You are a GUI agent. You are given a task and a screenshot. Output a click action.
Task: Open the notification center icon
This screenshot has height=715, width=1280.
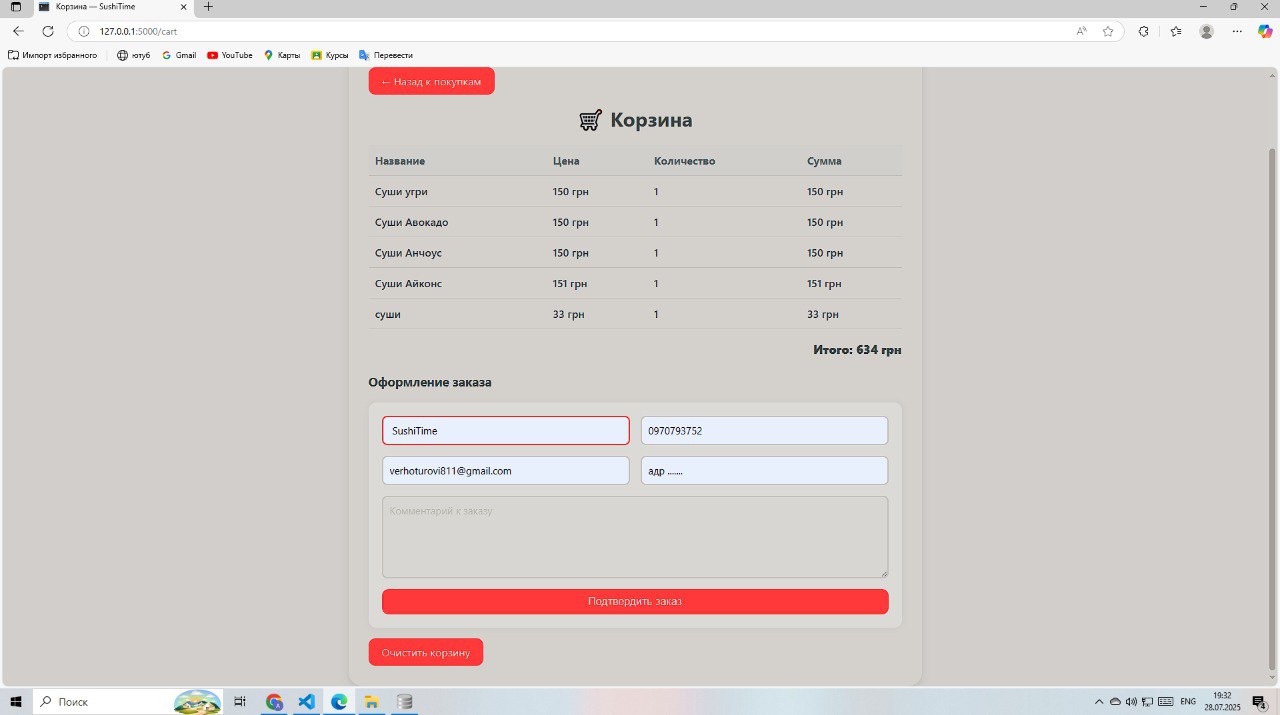[x=1260, y=702]
